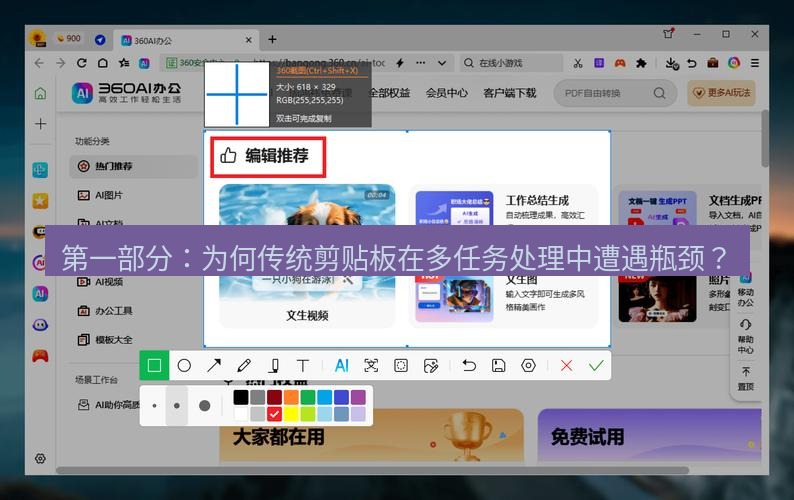The height and width of the screenshot is (500, 794).
Task: Select AI视频 in the category list
Action: coord(100,282)
